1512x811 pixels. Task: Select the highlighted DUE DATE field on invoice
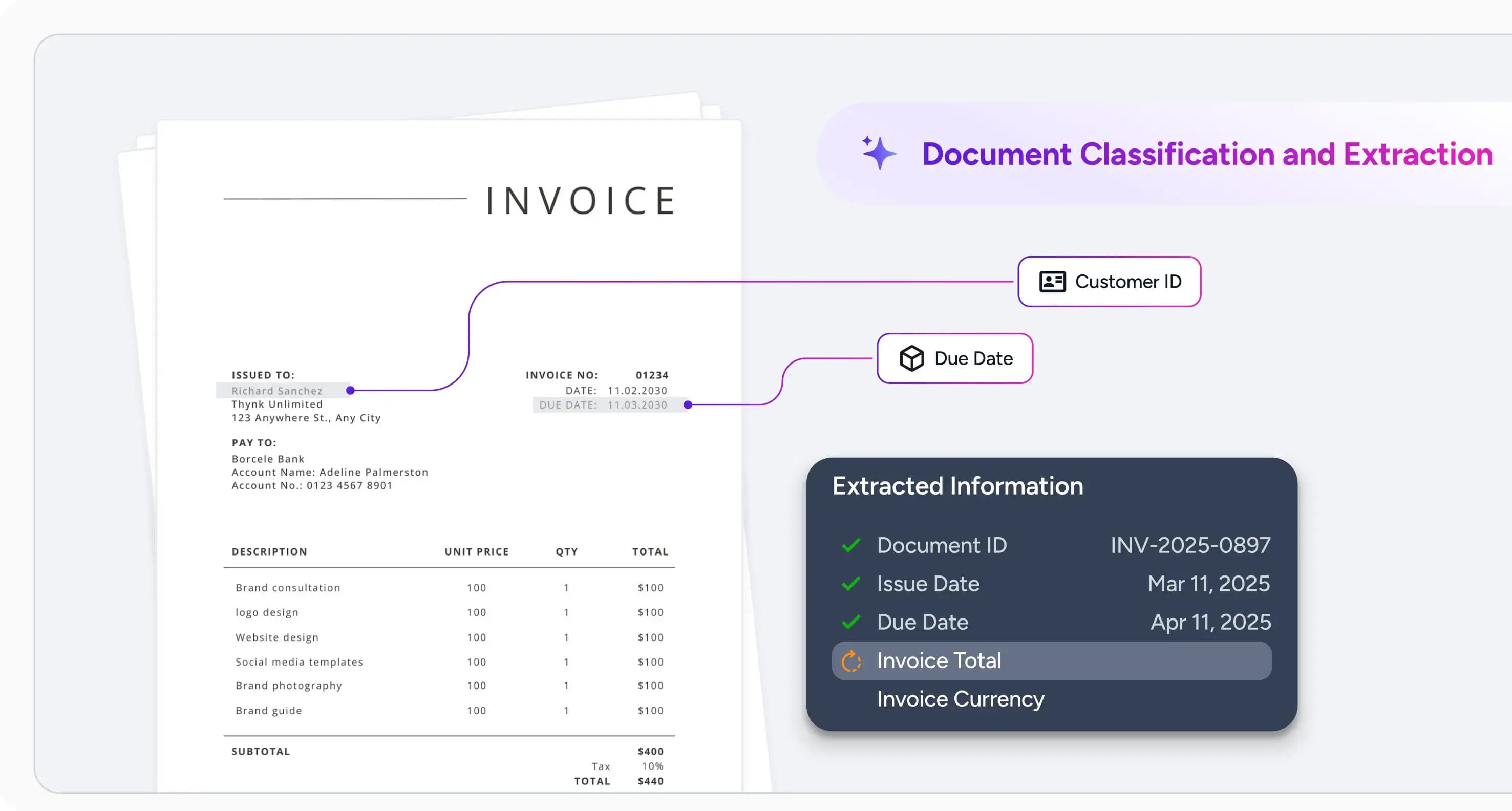pos(603,405)
